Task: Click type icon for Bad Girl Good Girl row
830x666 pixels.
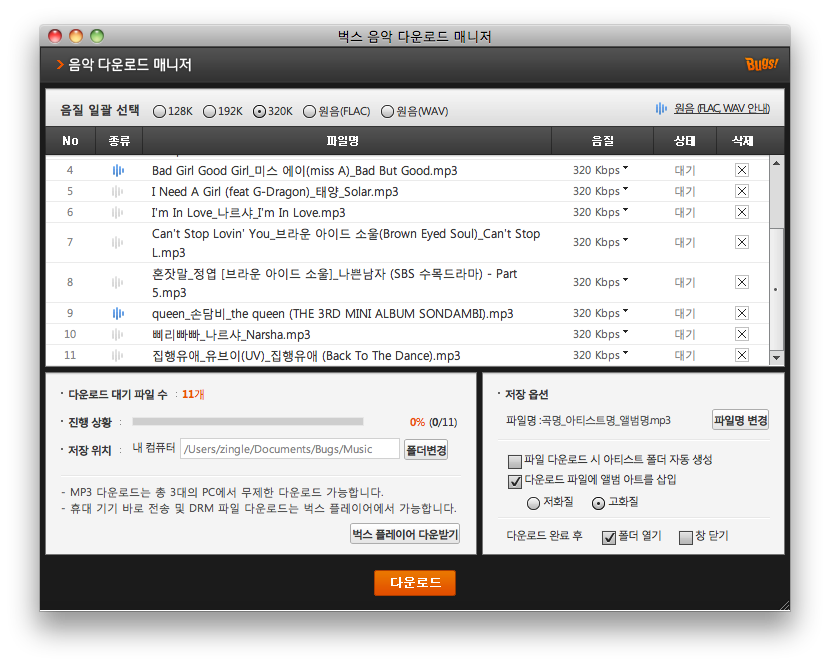Action: coord(118,170)
